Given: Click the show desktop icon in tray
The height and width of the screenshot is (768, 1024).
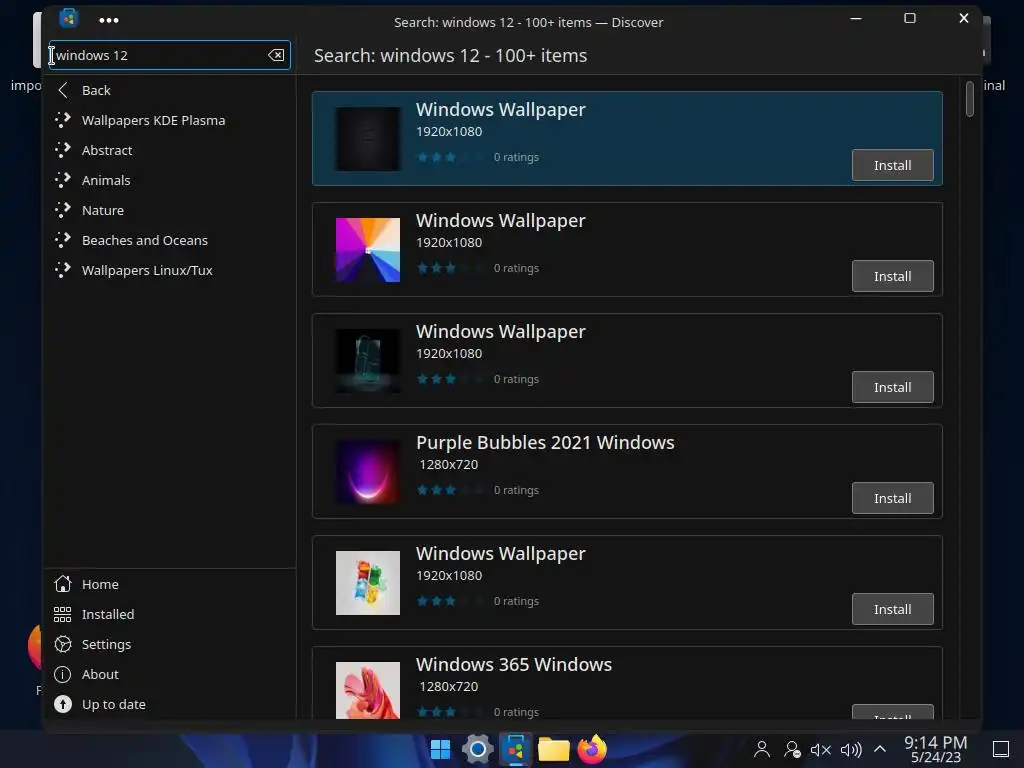Looking at the screenshot, I should pyautogui.click(x=1000, y=750).
